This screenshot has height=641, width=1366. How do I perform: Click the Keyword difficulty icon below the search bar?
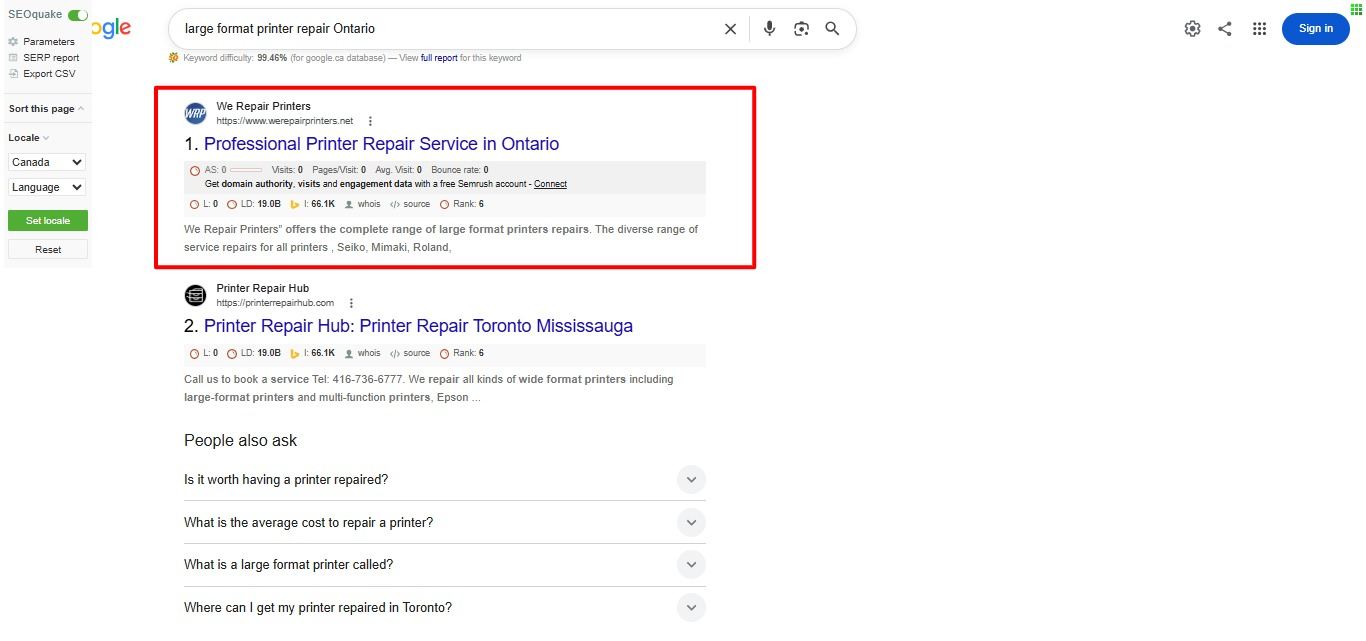pyautogui.click(x=174, y=58)
